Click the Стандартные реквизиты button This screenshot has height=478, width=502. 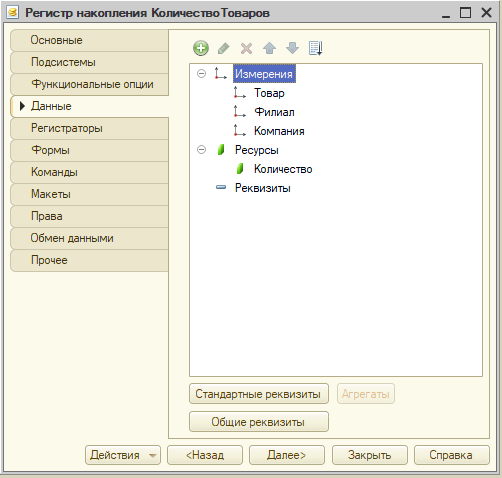[x=259, y=394]
